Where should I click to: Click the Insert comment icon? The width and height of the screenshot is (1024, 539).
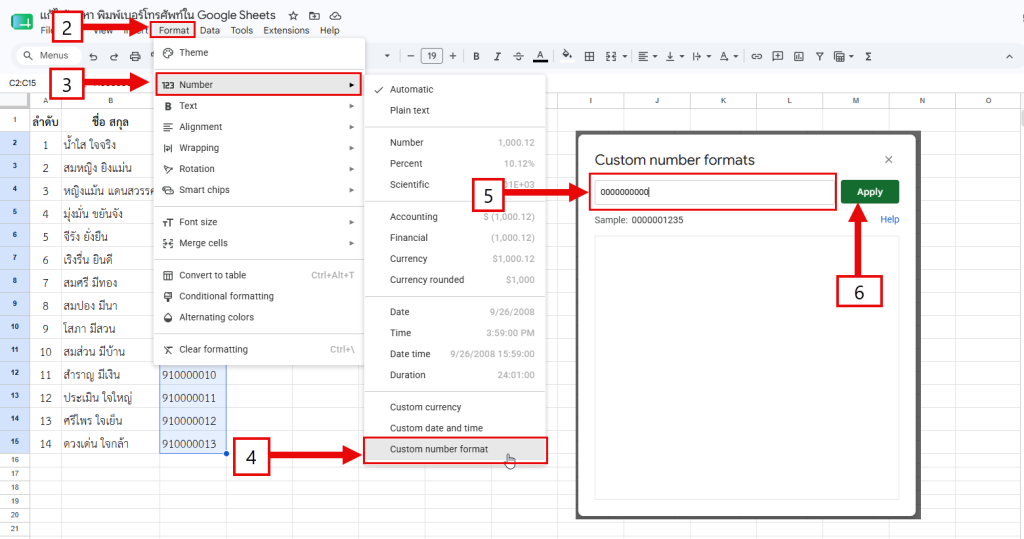click(x=777, y=57)
